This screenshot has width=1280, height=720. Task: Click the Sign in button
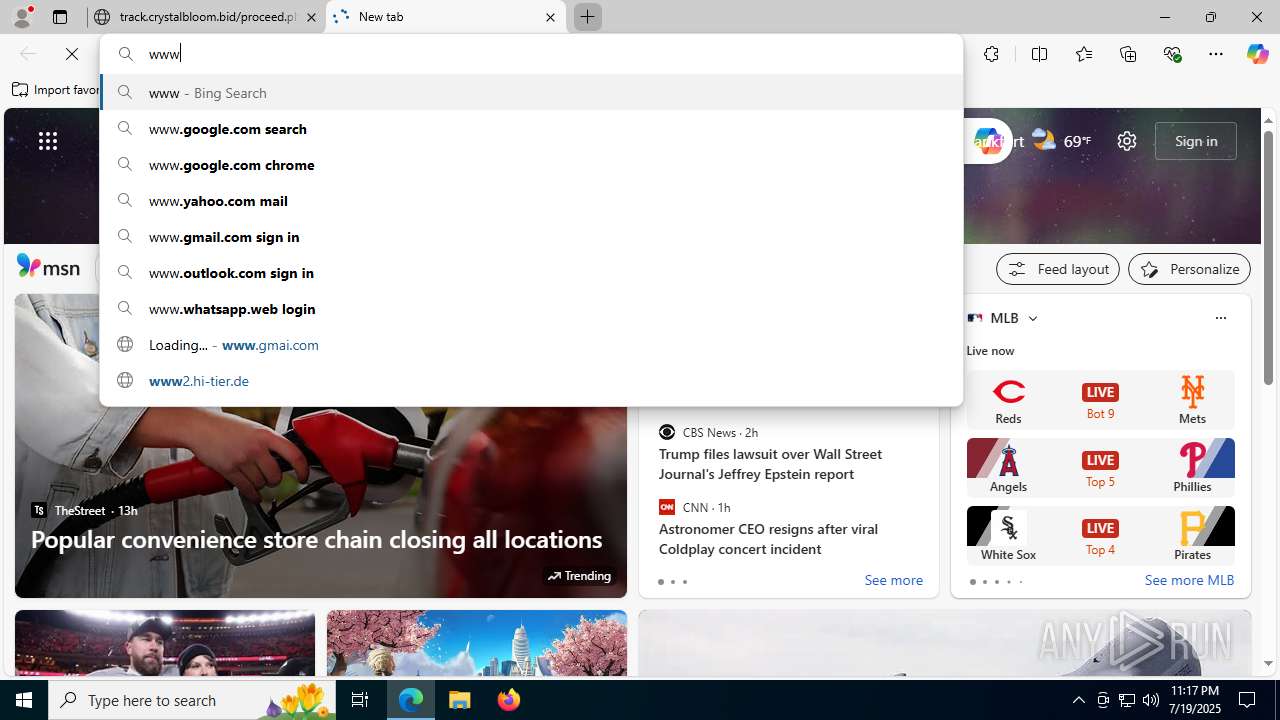point(1196,141)
